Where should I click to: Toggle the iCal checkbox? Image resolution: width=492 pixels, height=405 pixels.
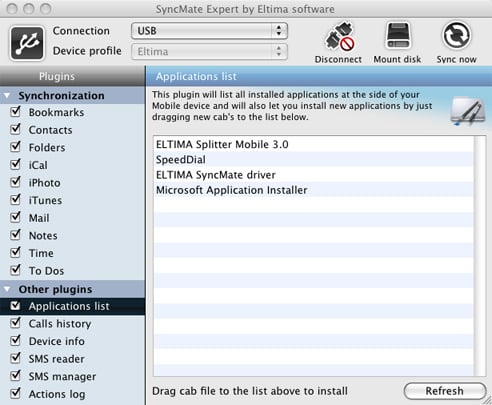(x=16, y=164)
